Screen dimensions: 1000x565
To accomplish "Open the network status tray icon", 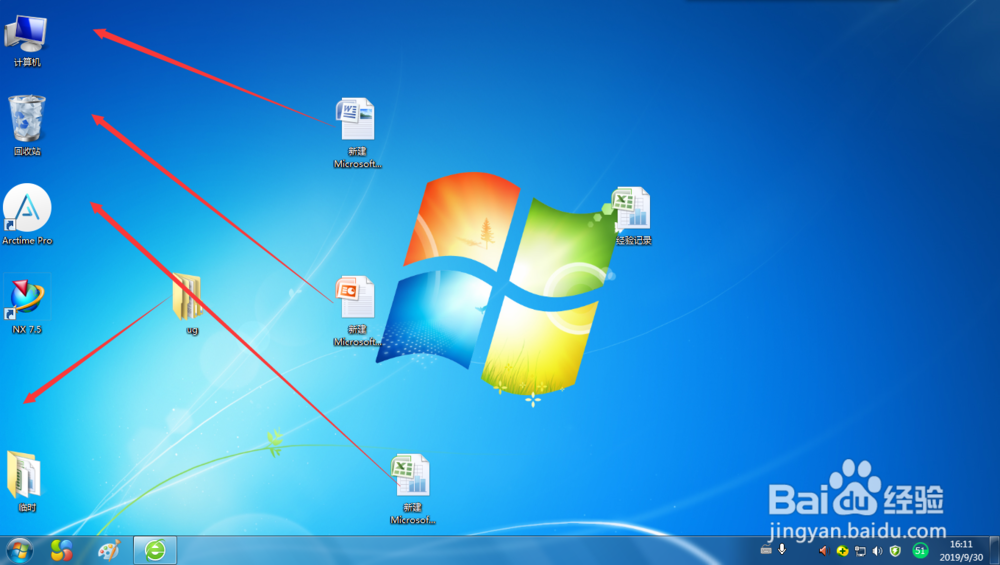I will coord(860,550).
